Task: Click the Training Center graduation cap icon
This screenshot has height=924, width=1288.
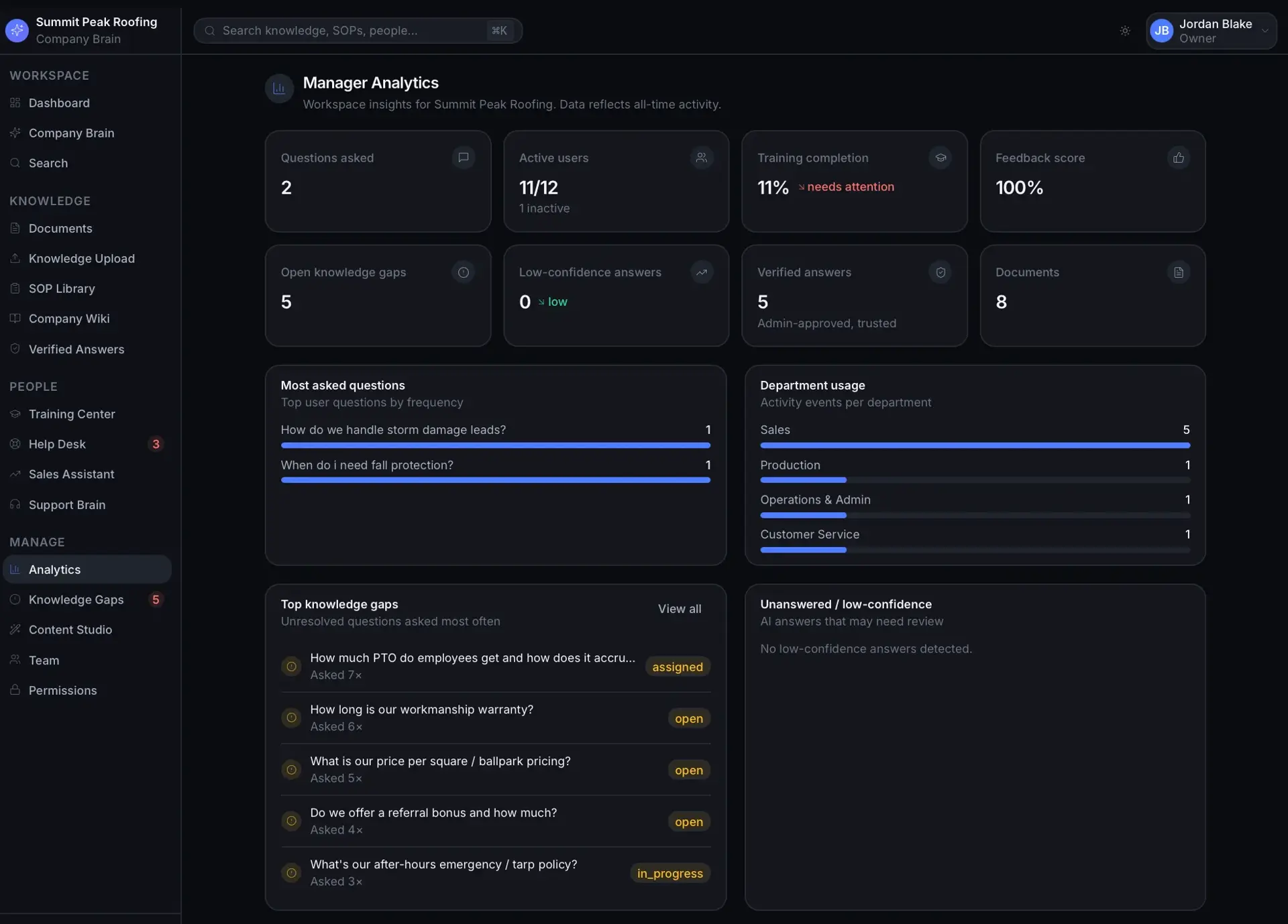Action: click(15, 414)
